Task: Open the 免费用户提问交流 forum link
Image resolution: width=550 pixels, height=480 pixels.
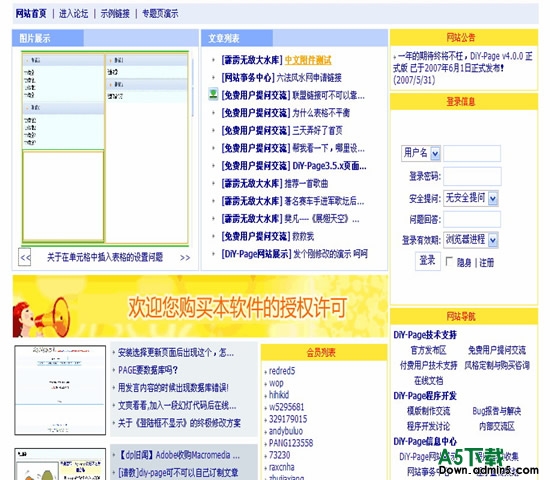Action: (x=497, y=350)
